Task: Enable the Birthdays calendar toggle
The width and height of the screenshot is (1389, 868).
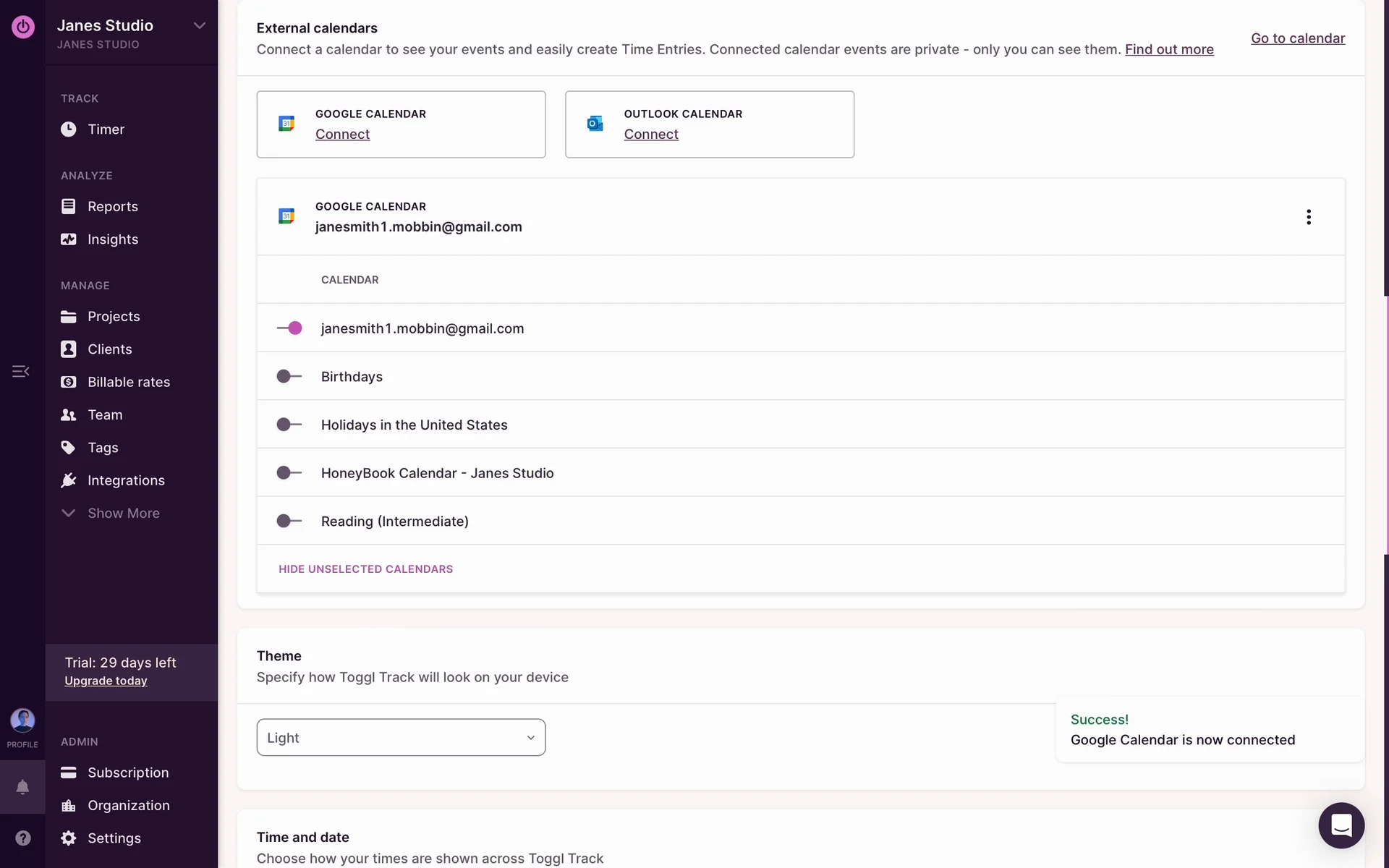Action: [289, 377]
